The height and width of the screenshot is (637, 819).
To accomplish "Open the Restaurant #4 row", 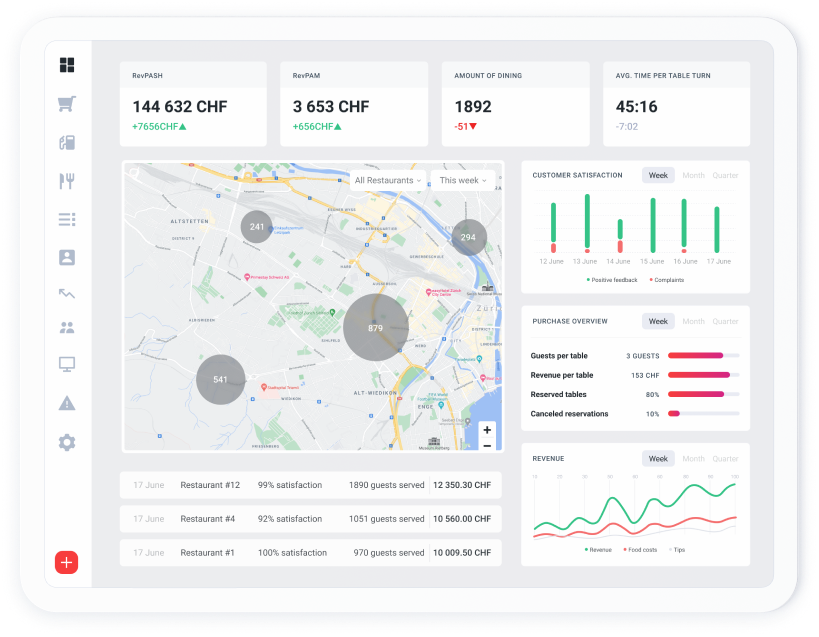I will click(311, 519).
